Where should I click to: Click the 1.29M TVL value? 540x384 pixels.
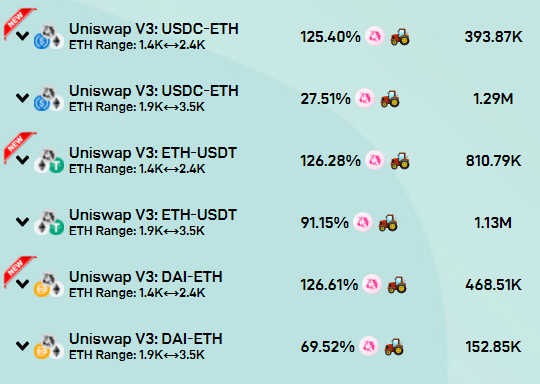(x=493, y=99)
